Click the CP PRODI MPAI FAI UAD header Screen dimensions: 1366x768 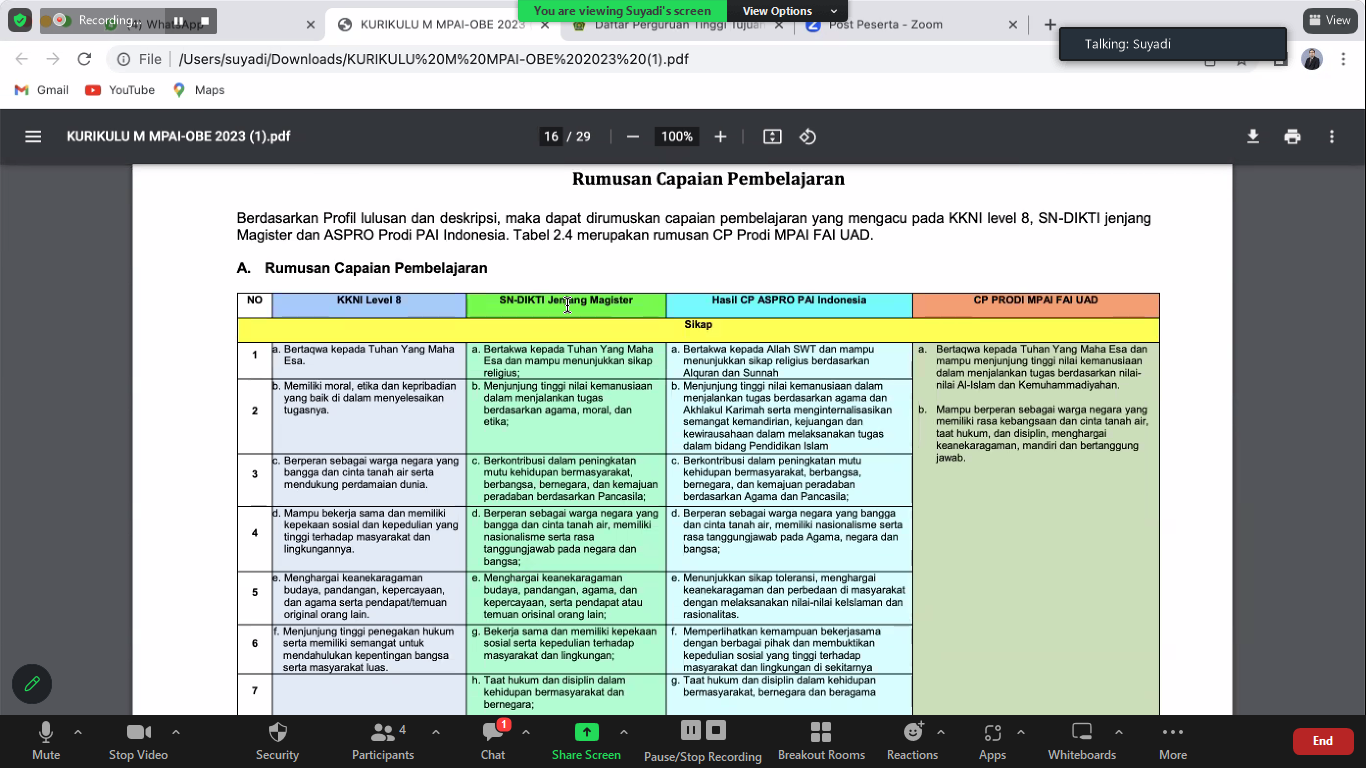point(1036,305)
